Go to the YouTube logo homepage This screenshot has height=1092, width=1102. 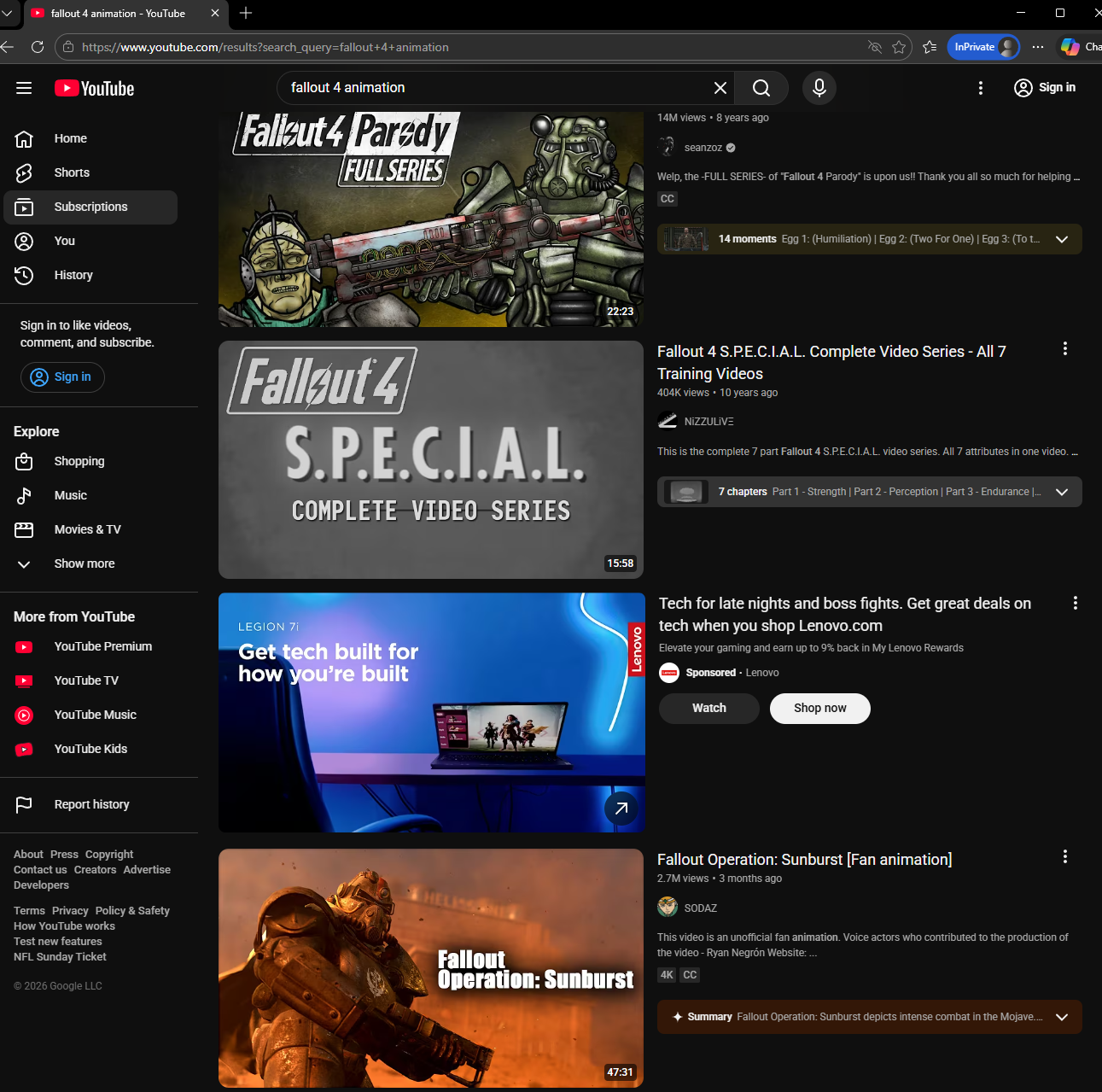pyautogui.click(x=95, y=88)
